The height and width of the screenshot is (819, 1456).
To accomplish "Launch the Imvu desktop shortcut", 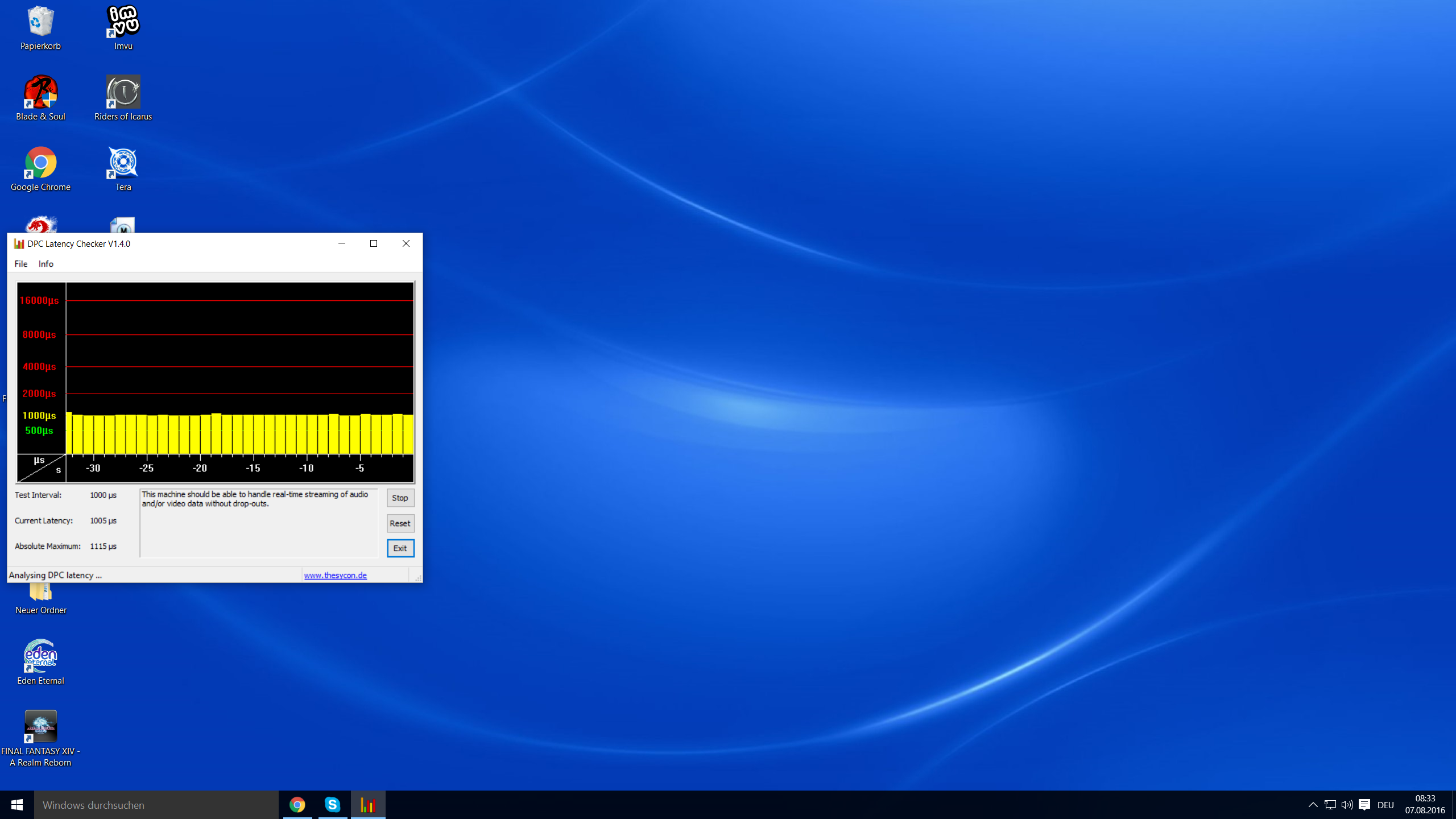I will pyautogui.click(x=123, y=23).
